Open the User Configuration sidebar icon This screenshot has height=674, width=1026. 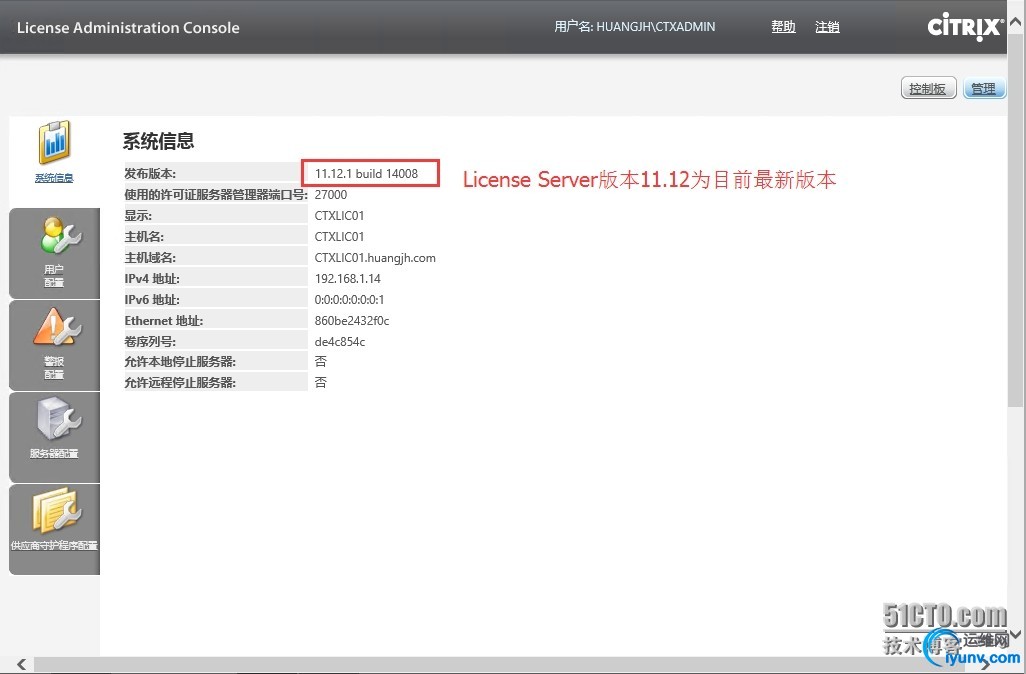(x=60, y=236)
